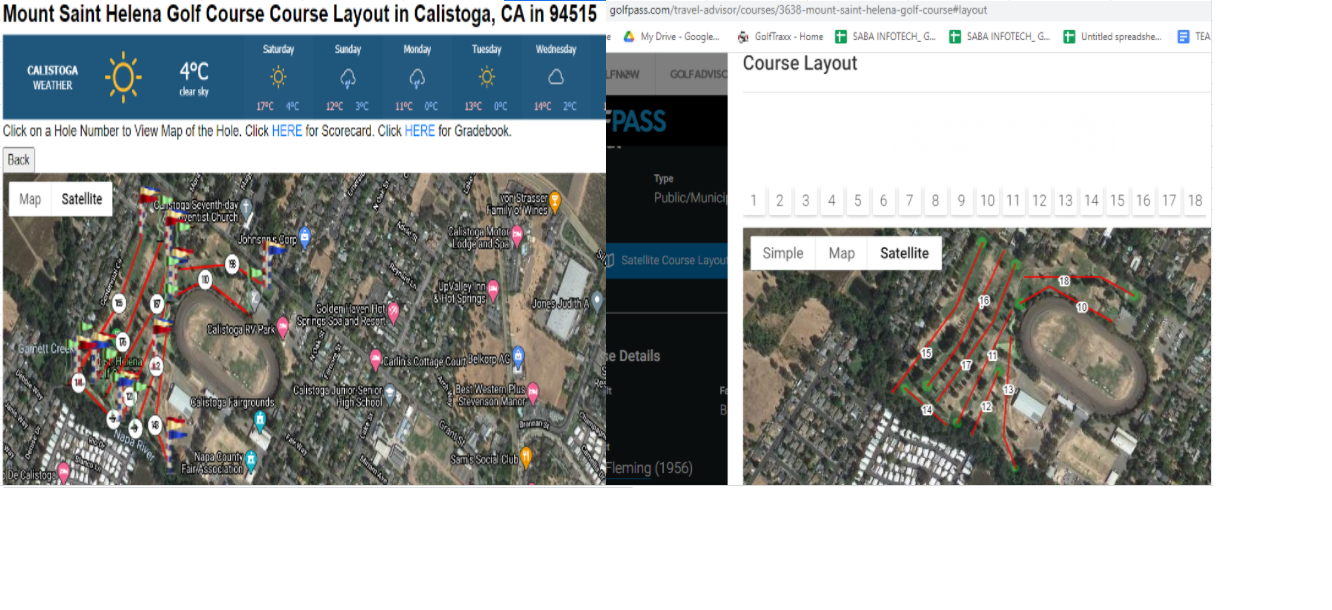
Task: Select hole 7 button in Course Layout
Action: (x=910, y=201)
